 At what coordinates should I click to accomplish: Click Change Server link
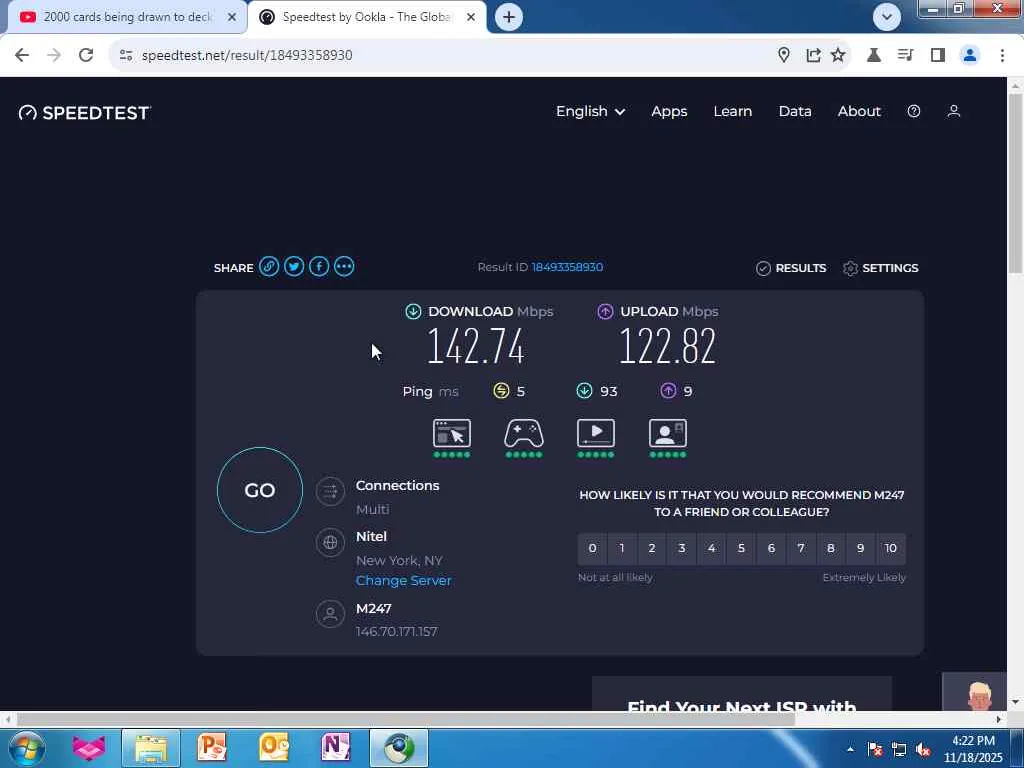point(404,580)
